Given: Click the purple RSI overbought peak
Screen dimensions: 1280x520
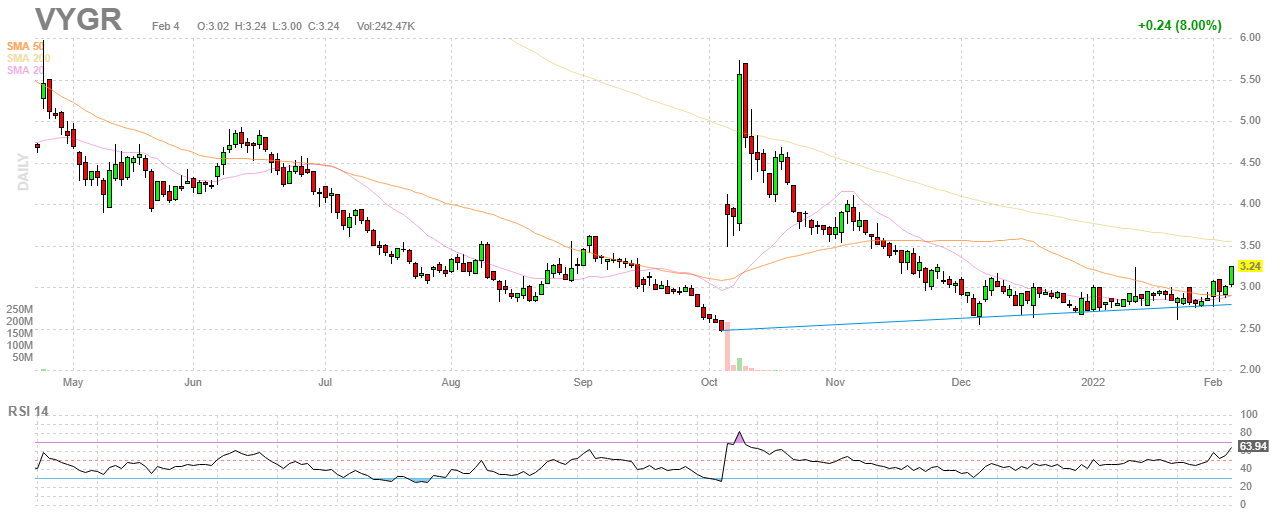Looking at the screenshot, I should coord(739,436).
